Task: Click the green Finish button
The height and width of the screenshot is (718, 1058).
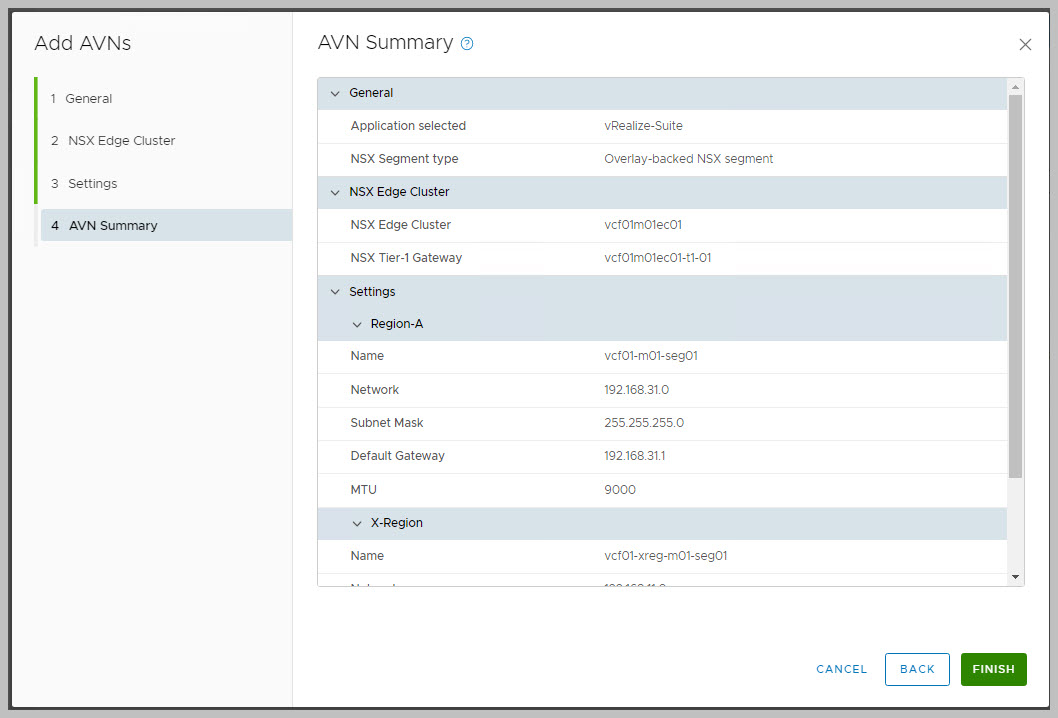Action: coord(993,670)
